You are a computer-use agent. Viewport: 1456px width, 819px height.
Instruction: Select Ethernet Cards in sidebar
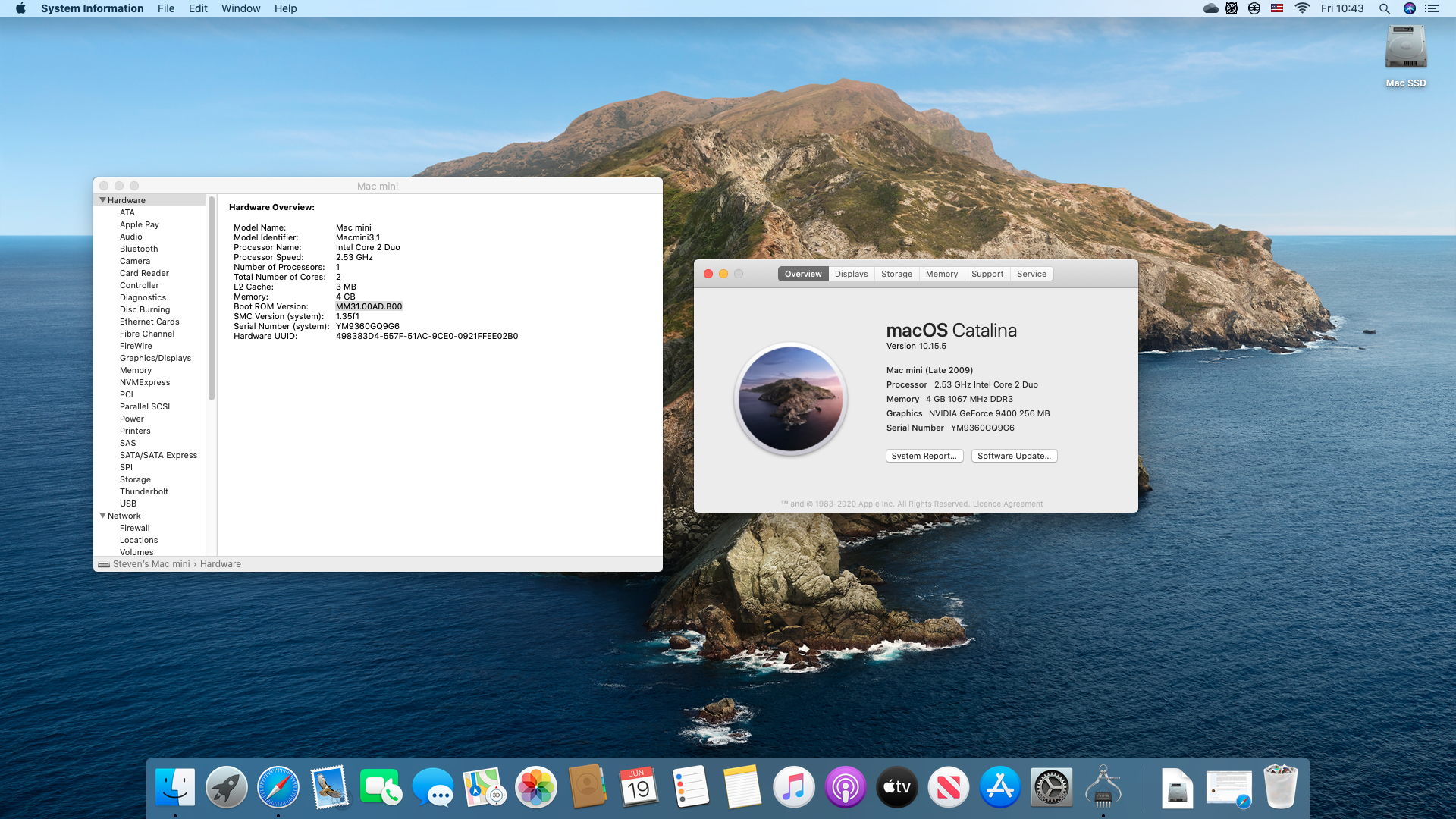coord(149,322)
